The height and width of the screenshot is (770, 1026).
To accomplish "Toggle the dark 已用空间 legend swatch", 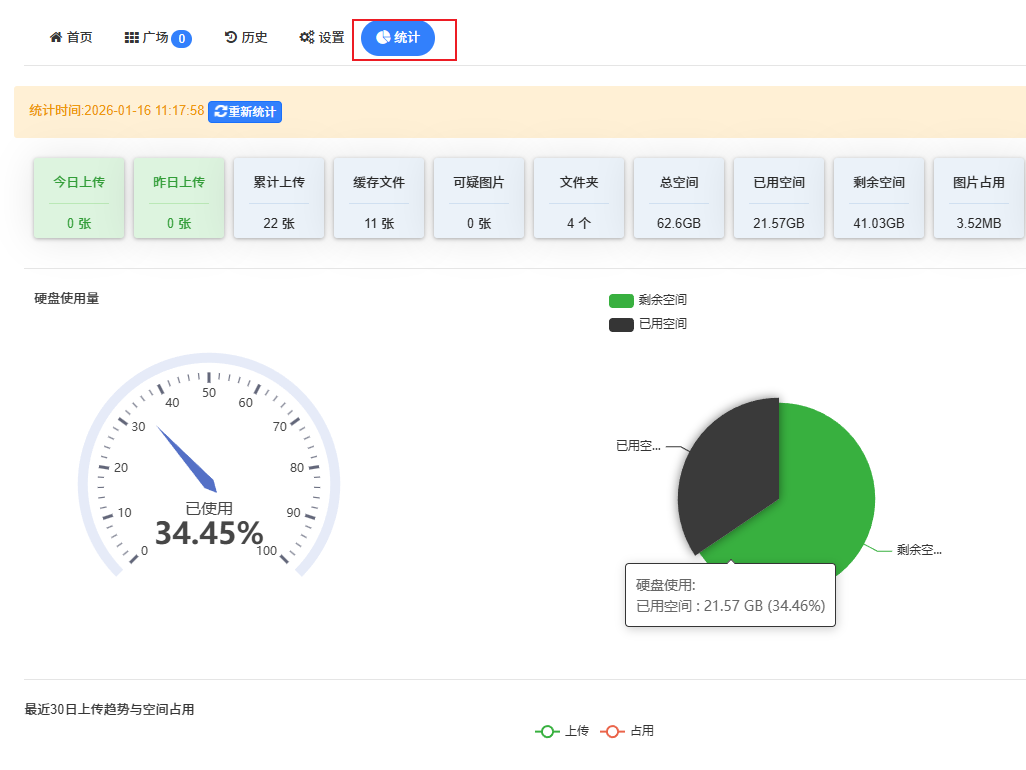I will (621, 324).
